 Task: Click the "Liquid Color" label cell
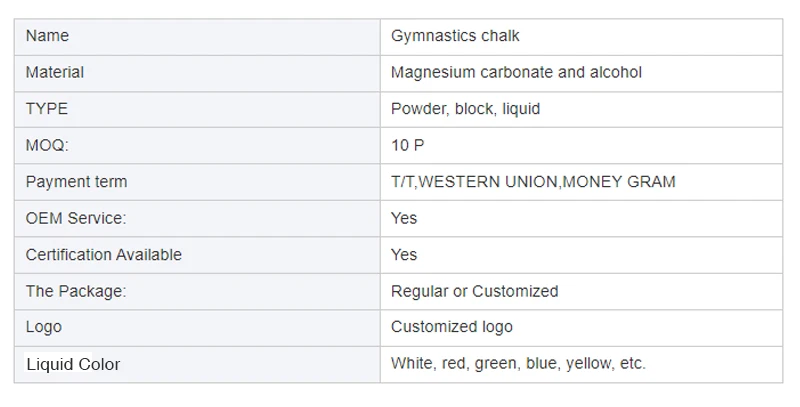click(x=73, y=364)
